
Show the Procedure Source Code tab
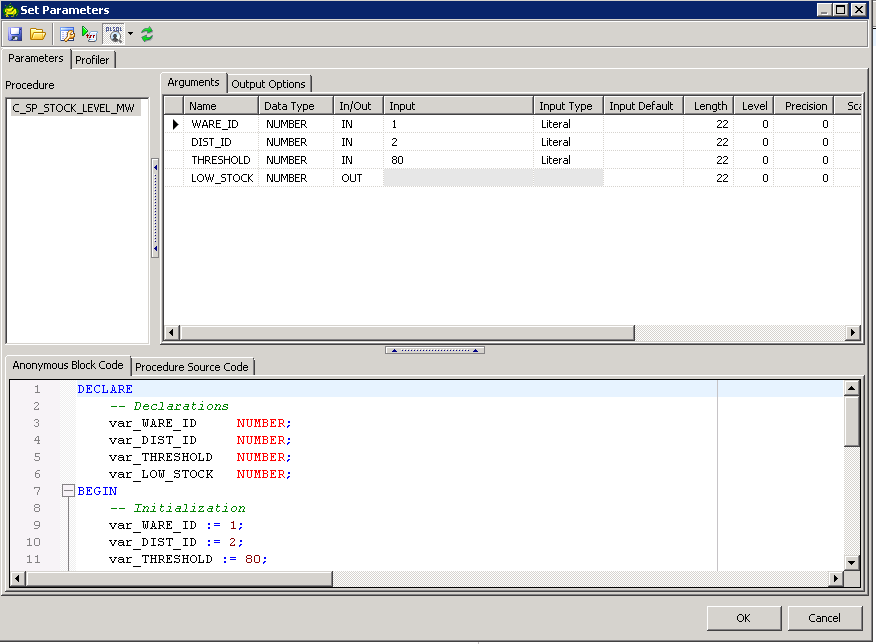192,367
